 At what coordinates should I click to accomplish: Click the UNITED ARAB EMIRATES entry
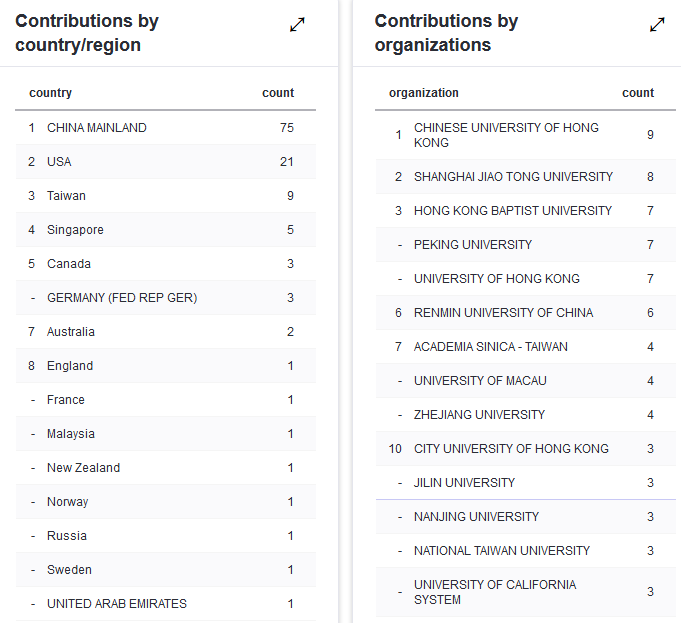click(x=117, y=604)
